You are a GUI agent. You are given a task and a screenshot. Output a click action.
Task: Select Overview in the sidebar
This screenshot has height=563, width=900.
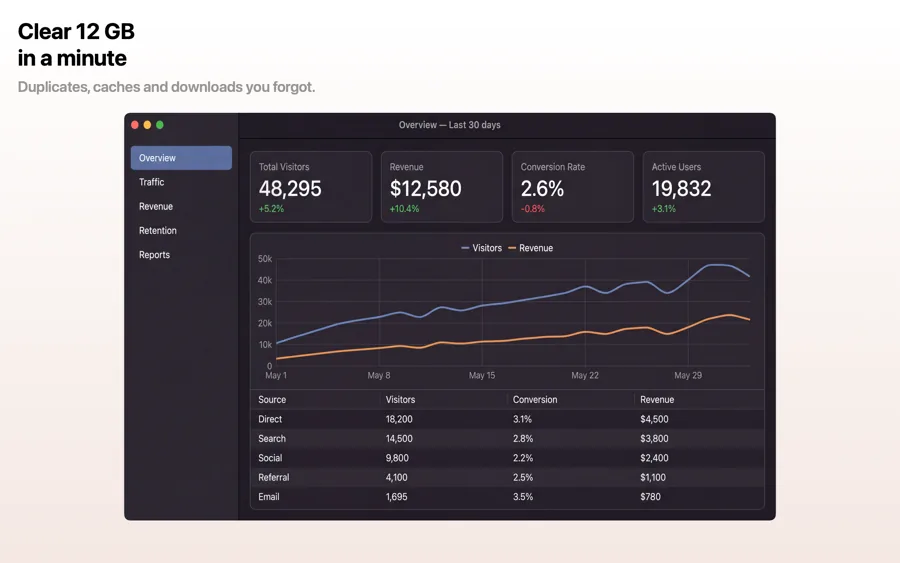(x=181, y=158)
